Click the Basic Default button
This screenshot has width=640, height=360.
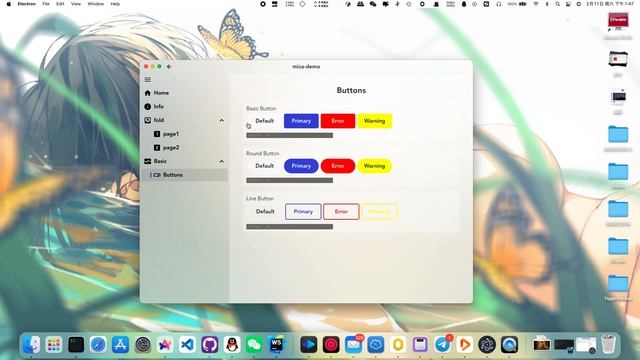(x=264, y=121)
